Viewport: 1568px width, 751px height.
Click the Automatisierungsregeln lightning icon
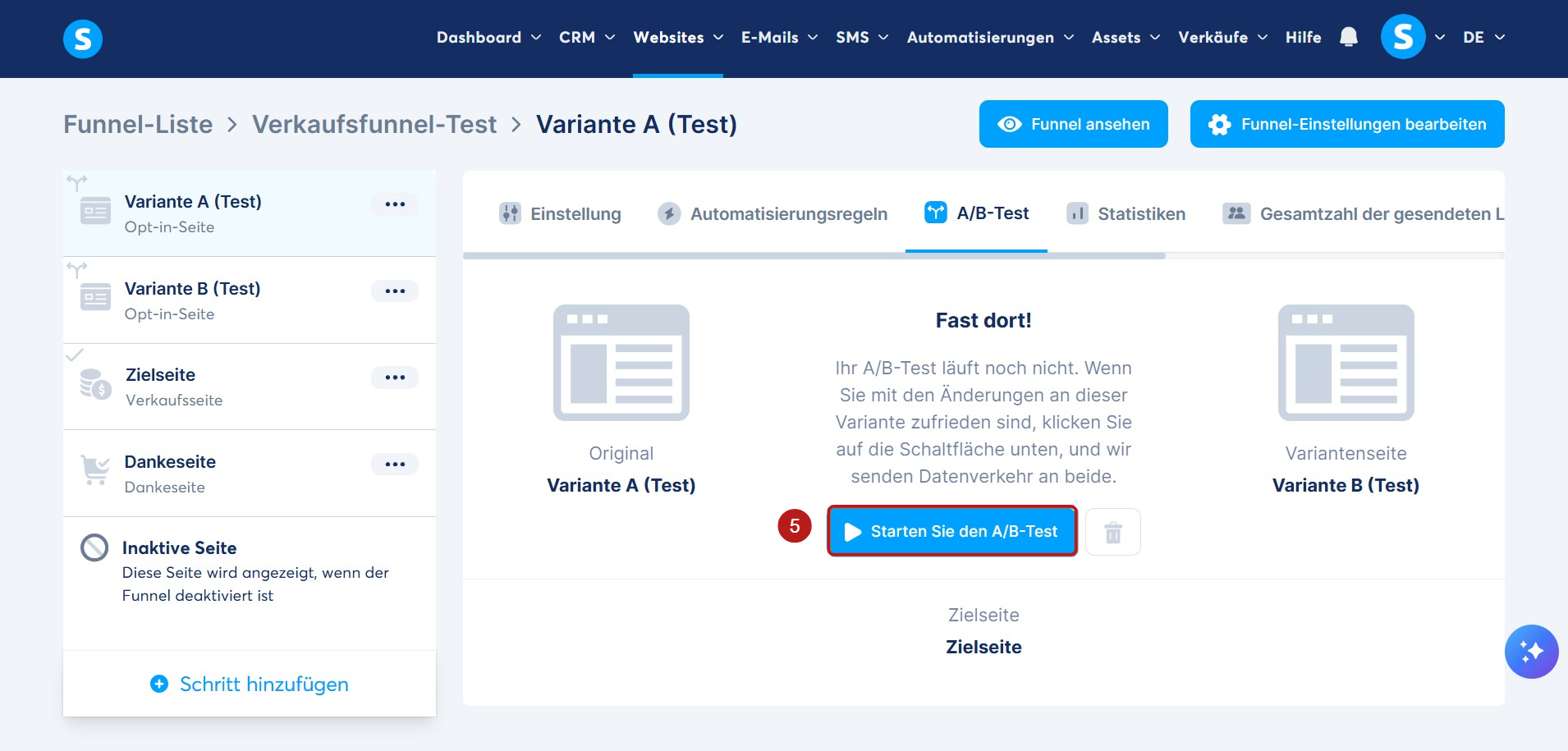[669, 213]
